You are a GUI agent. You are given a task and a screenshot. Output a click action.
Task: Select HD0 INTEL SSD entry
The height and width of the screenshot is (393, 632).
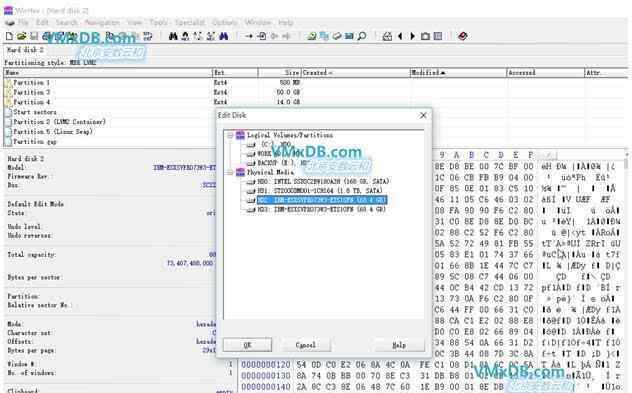coord(323,182)
